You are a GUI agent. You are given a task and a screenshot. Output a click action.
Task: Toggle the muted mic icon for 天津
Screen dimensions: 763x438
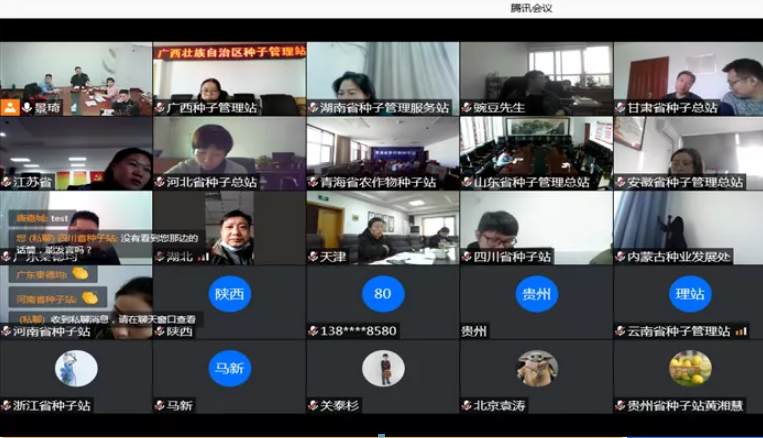314,257
